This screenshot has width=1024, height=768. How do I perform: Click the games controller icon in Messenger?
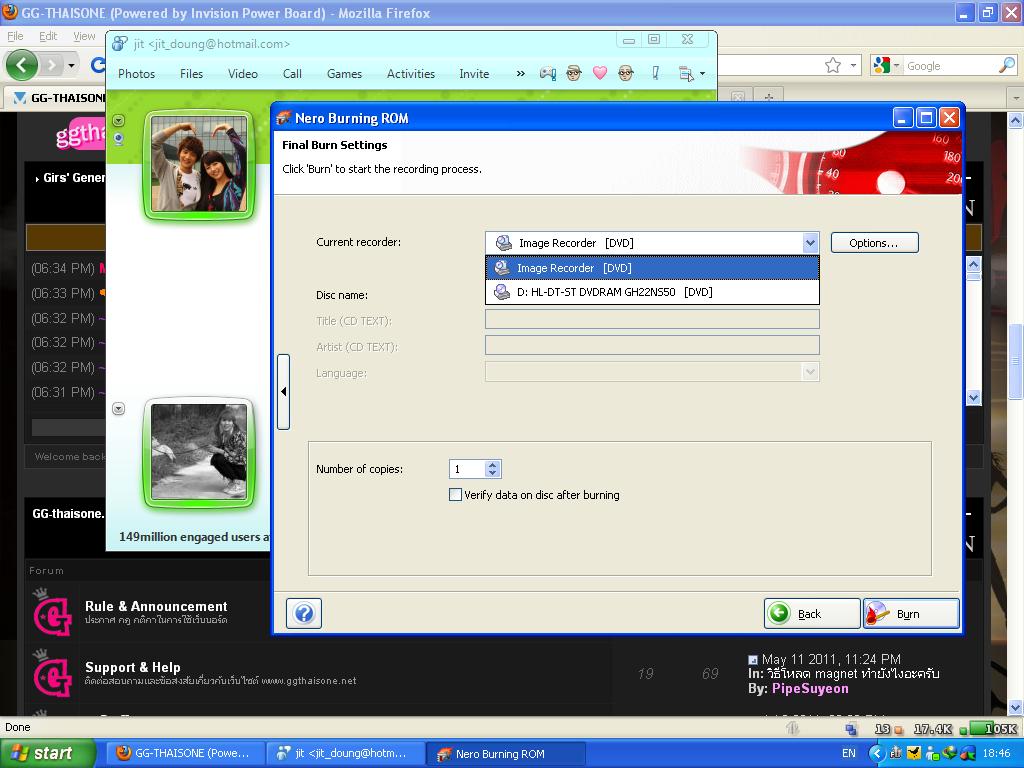pos(548,74)
